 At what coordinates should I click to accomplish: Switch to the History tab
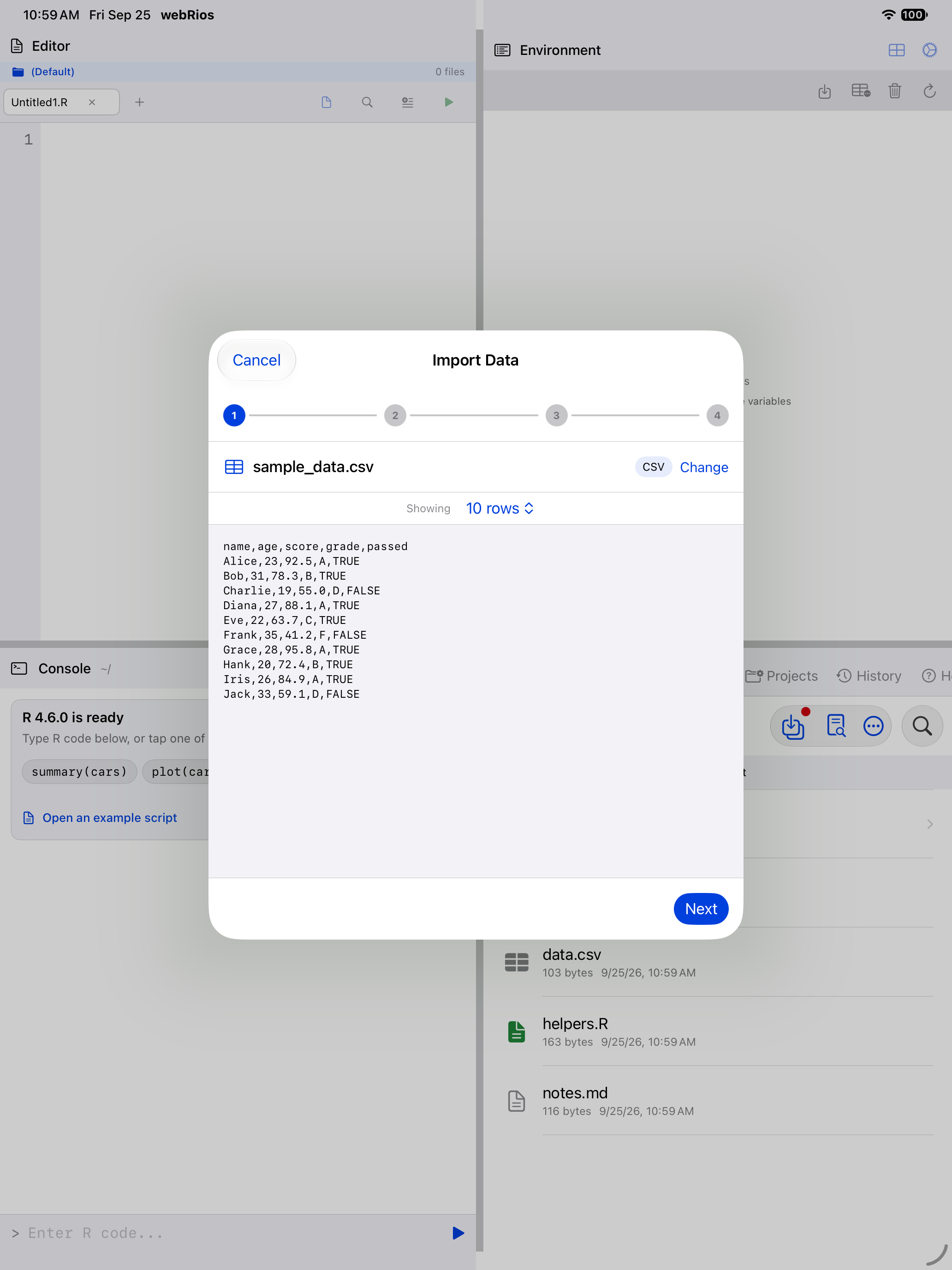(x=869, y=676)
